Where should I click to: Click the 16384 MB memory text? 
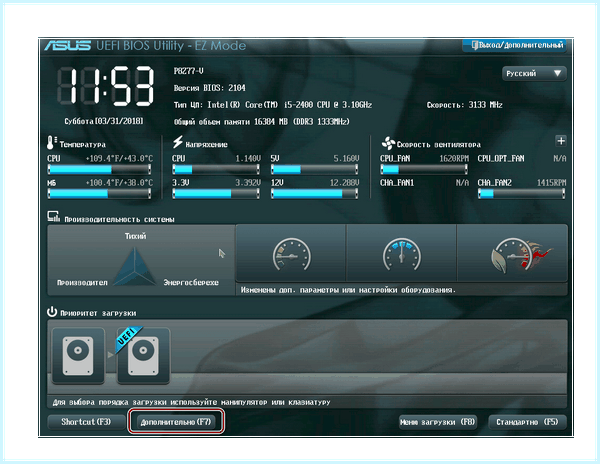(262, 122)
